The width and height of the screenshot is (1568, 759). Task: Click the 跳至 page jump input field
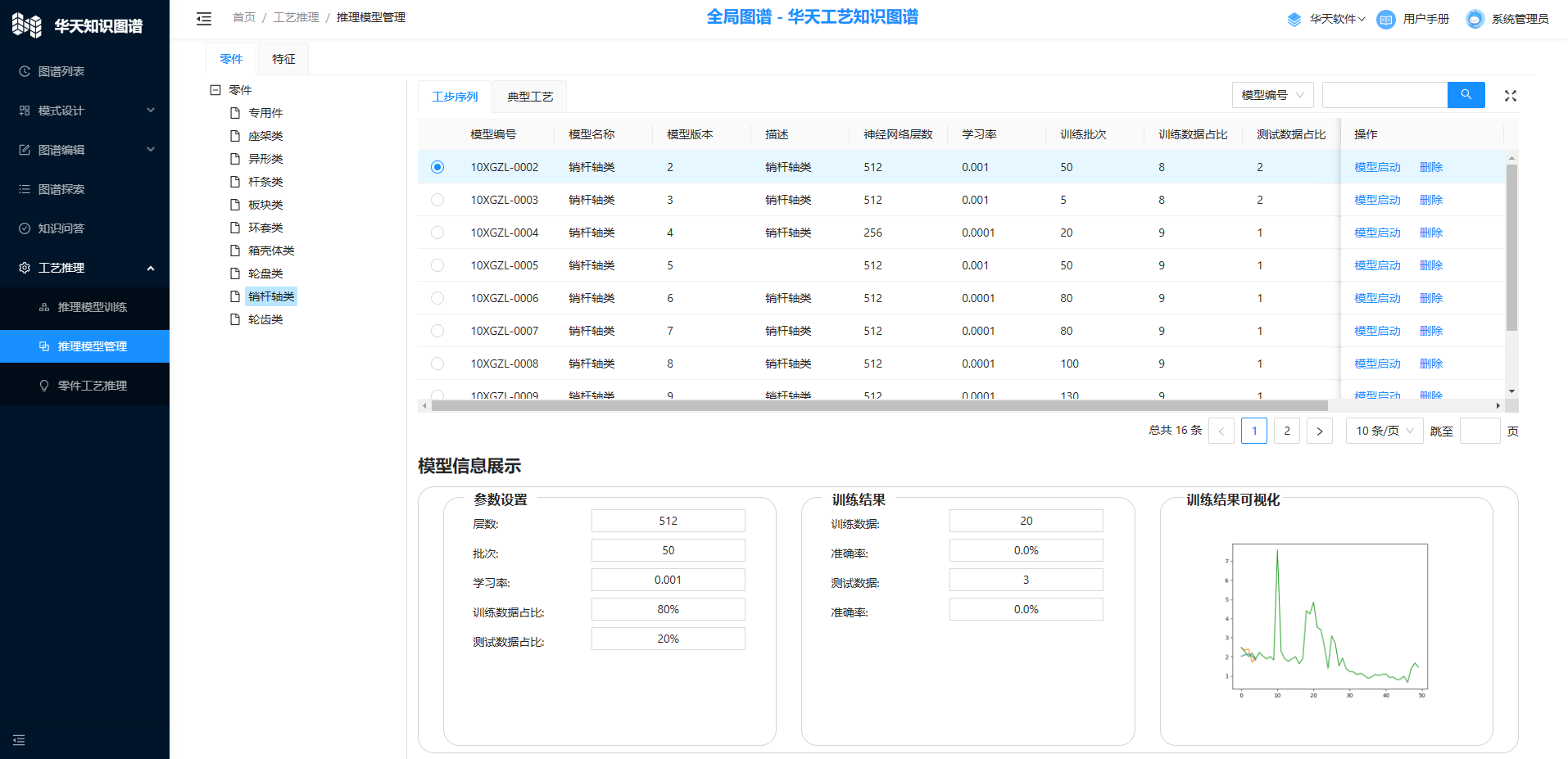(1480, 431)
